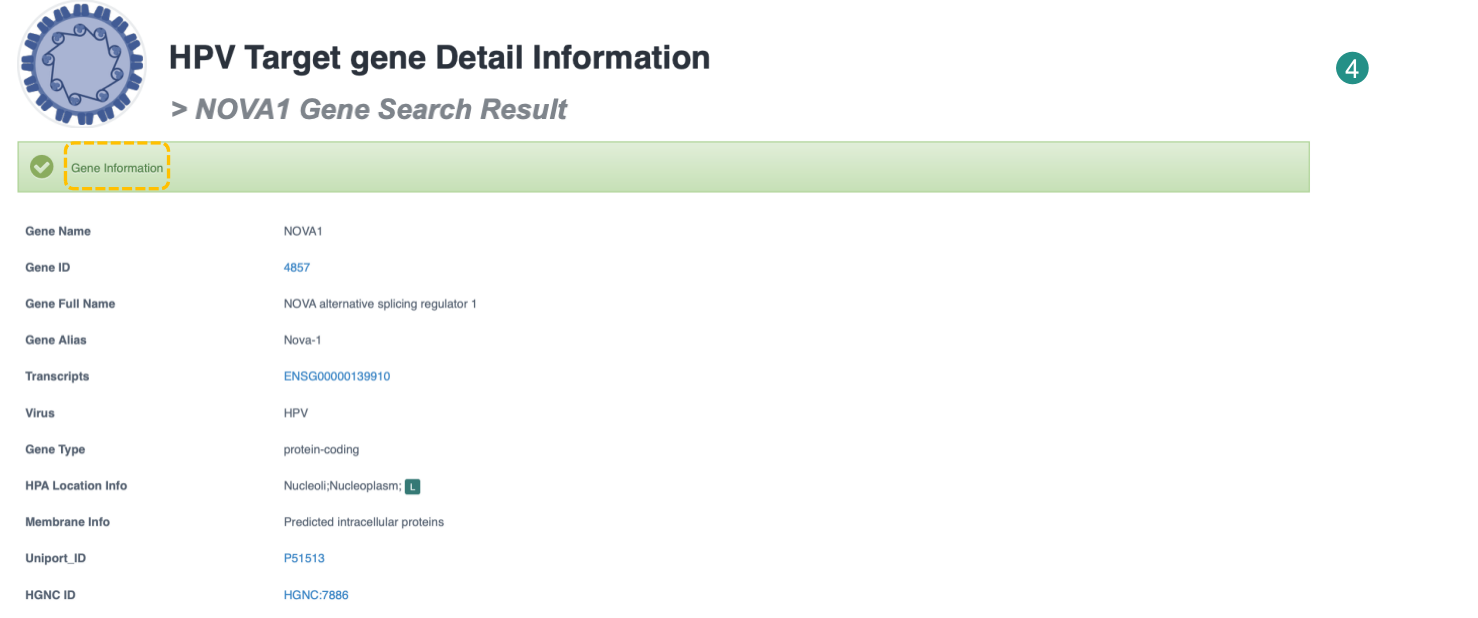1478x618 pixels.
Task: Click the Gene Name value NOVA1
Action: (x=303, y=232)
